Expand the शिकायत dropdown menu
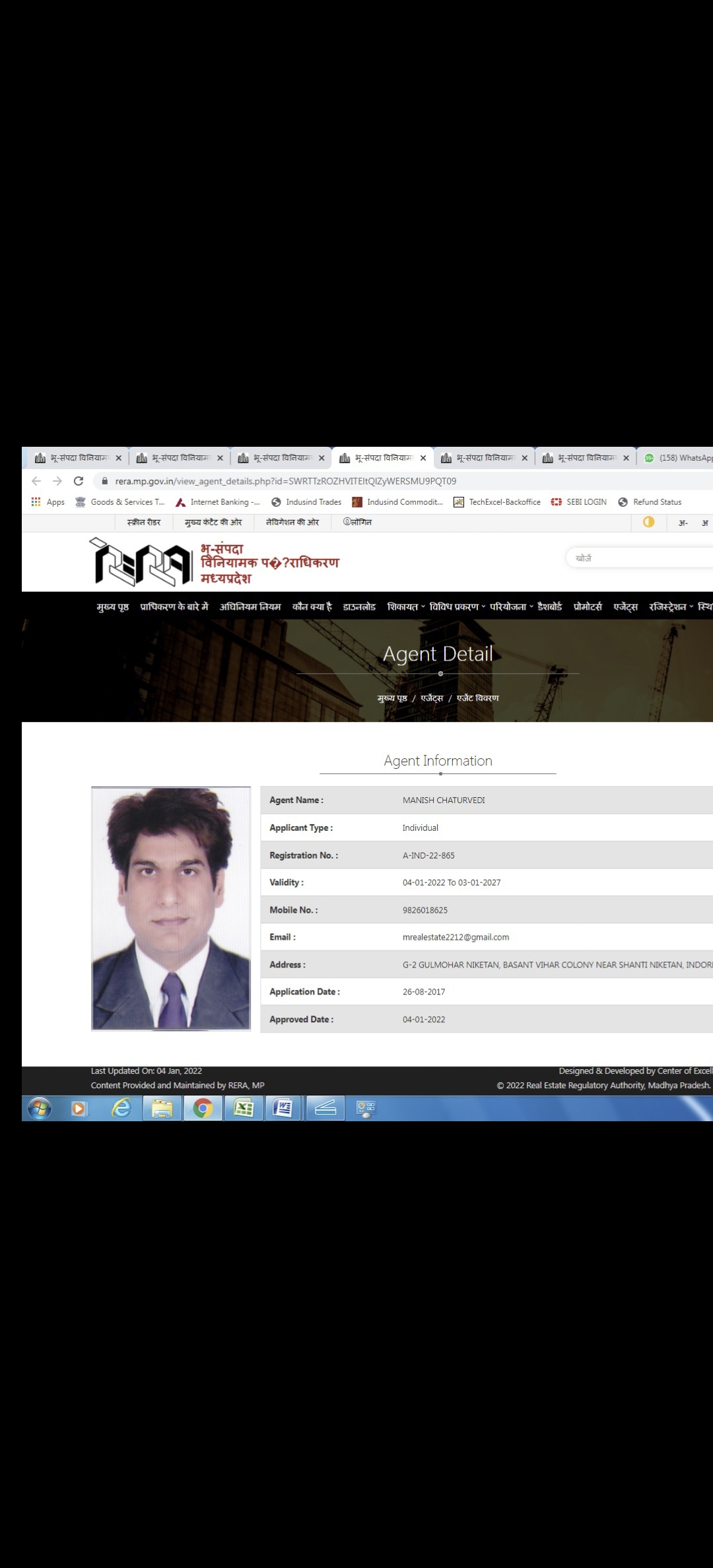 tap(405, 606)
